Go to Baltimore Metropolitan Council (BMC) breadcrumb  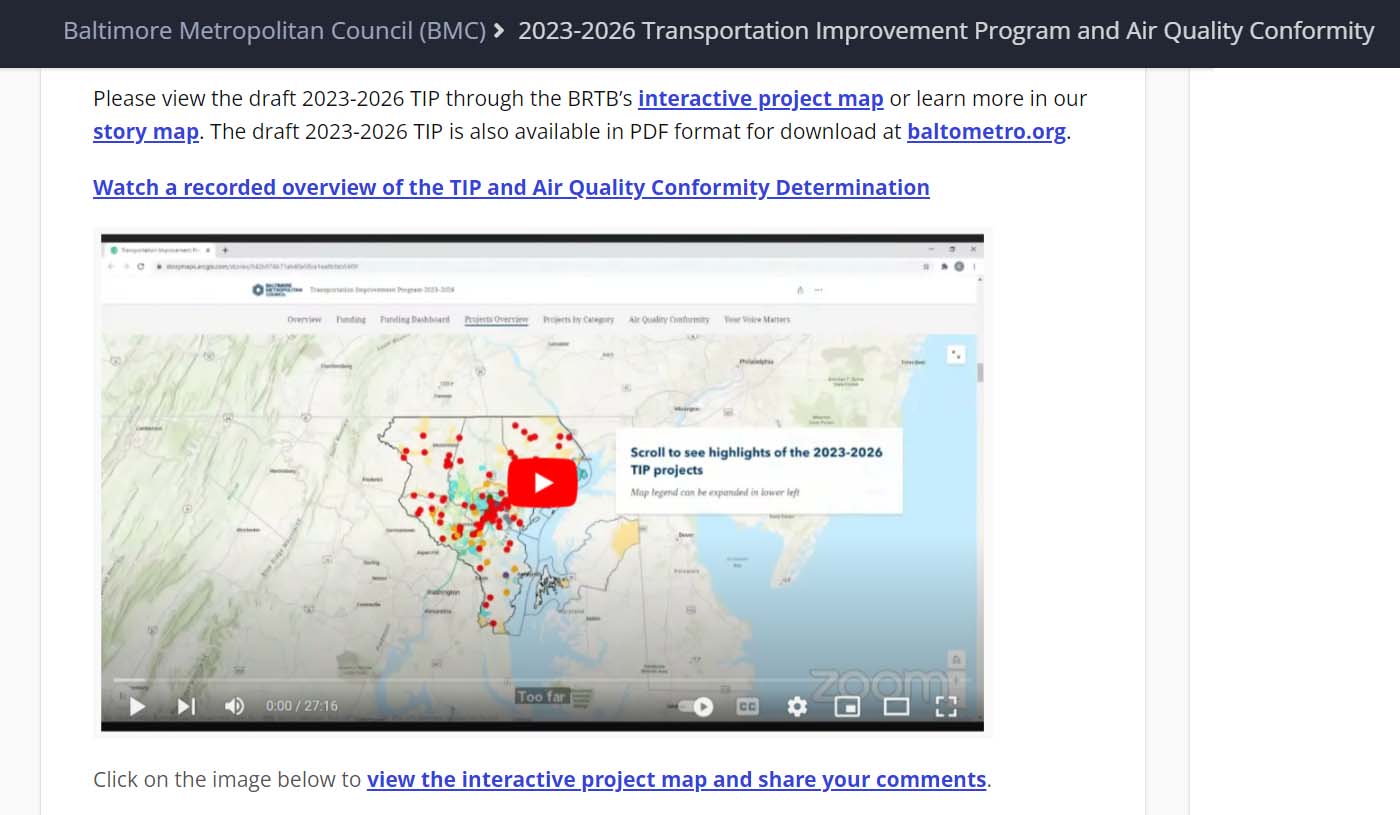pos(274,31)
